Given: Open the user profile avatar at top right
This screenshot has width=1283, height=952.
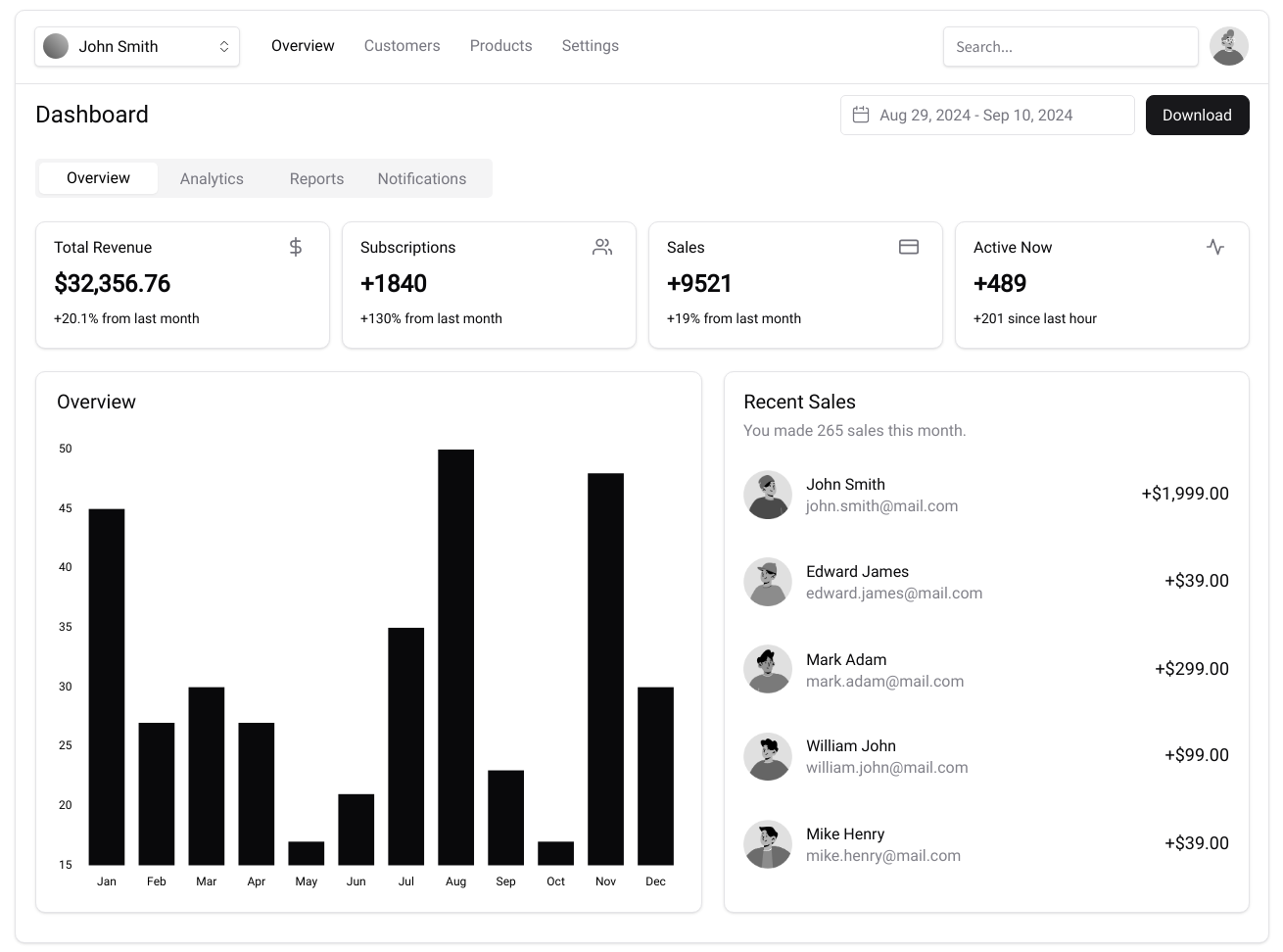Looking at the screenshot, I should click(1229, 46).
